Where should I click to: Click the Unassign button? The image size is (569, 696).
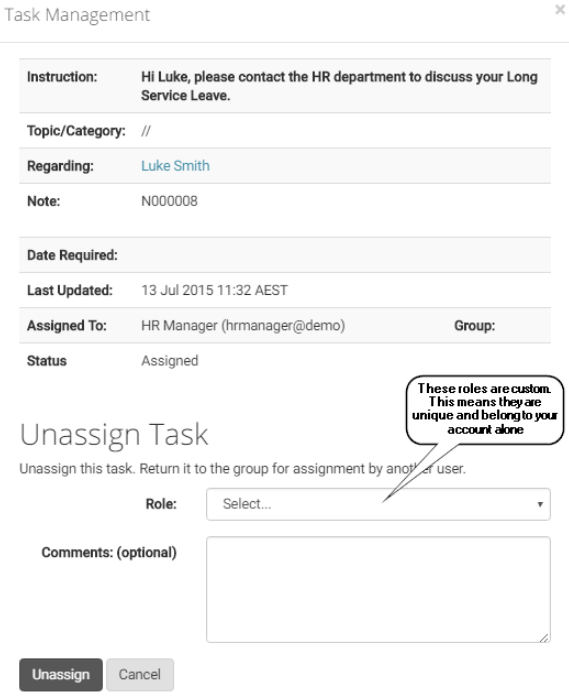(61, 675)
